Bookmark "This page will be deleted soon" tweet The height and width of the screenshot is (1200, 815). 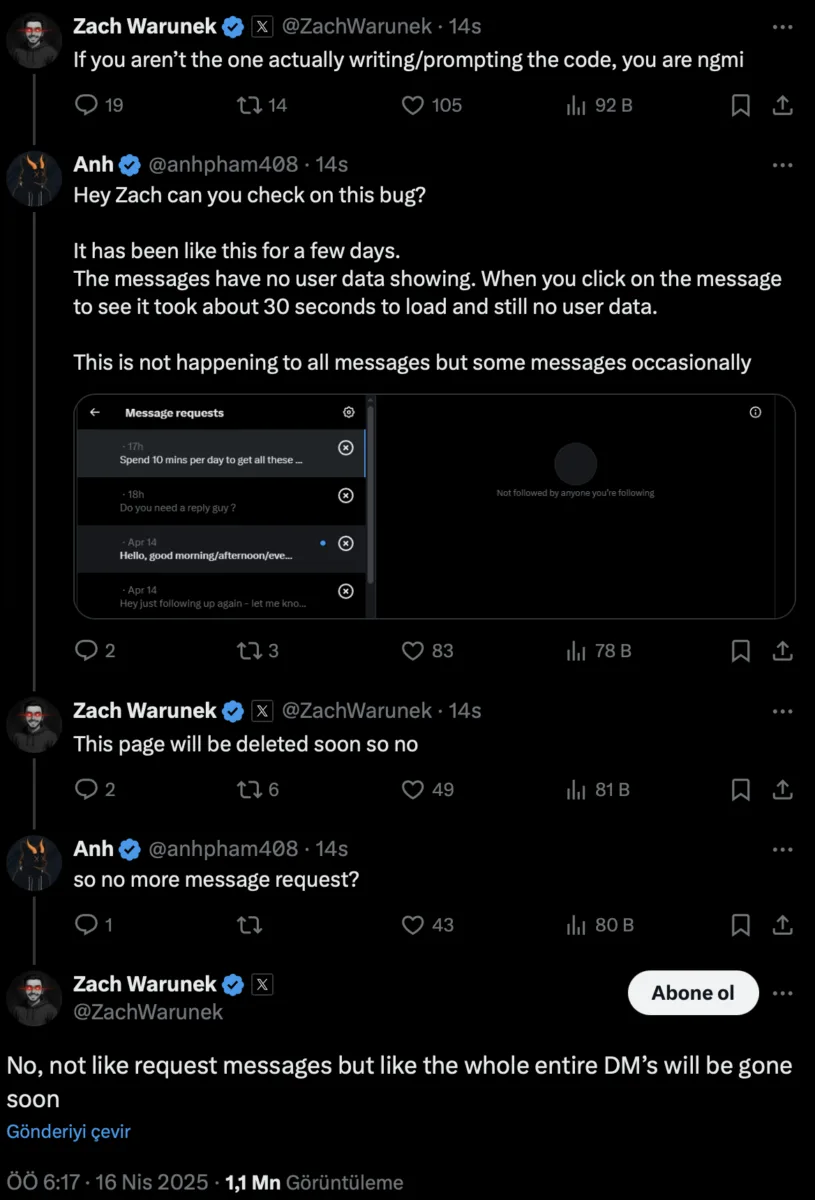coord(740,790)
